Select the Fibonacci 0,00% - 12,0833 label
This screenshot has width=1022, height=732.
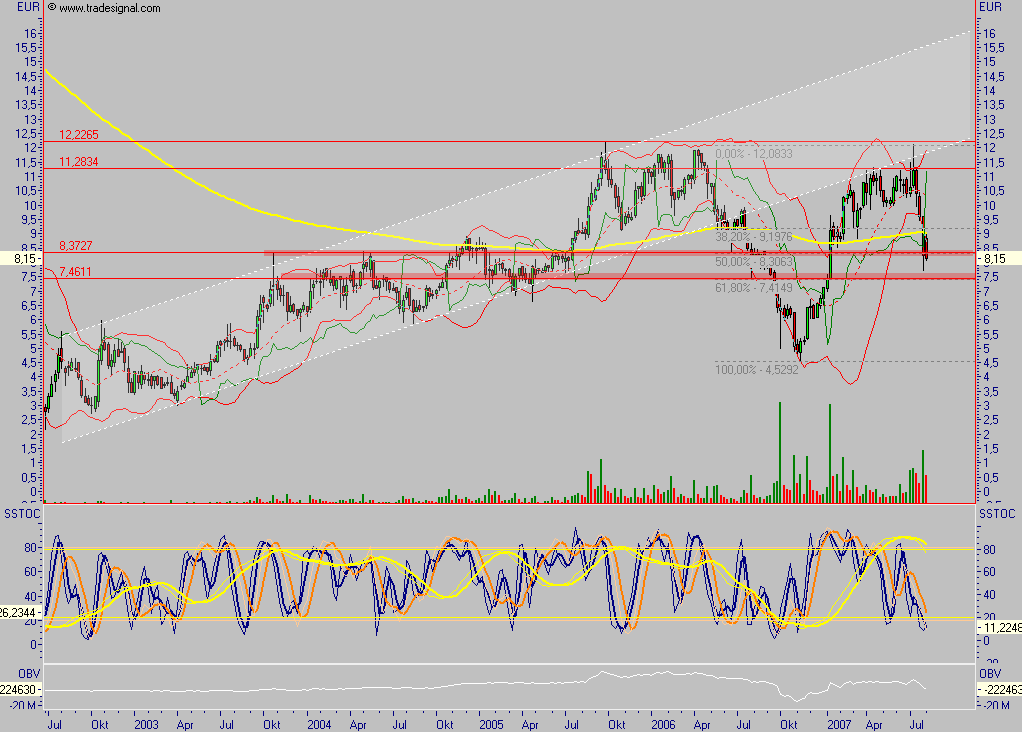[x=764, y=155]
